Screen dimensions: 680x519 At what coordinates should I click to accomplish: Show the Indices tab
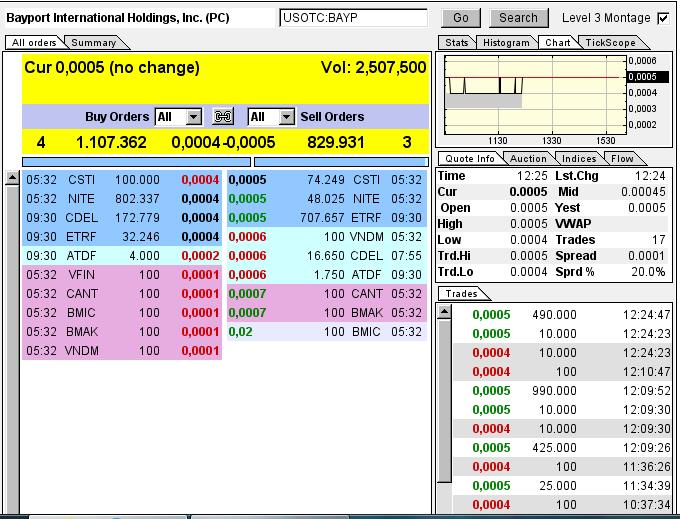click(579, 159)
